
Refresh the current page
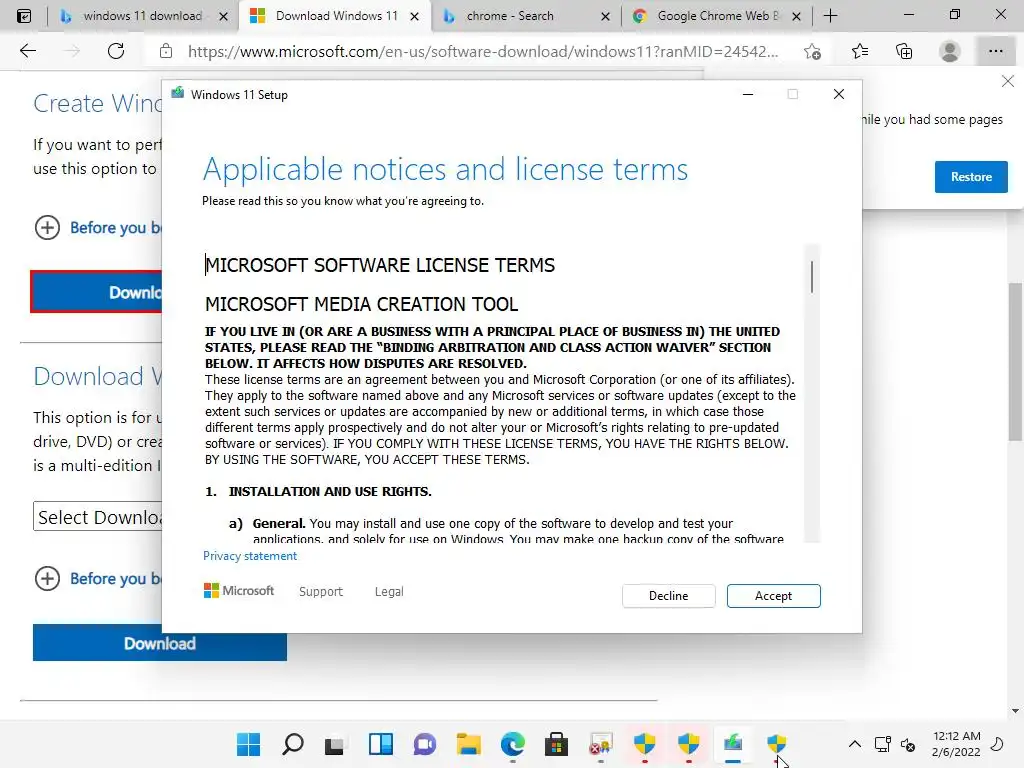(x=116, y=51)
